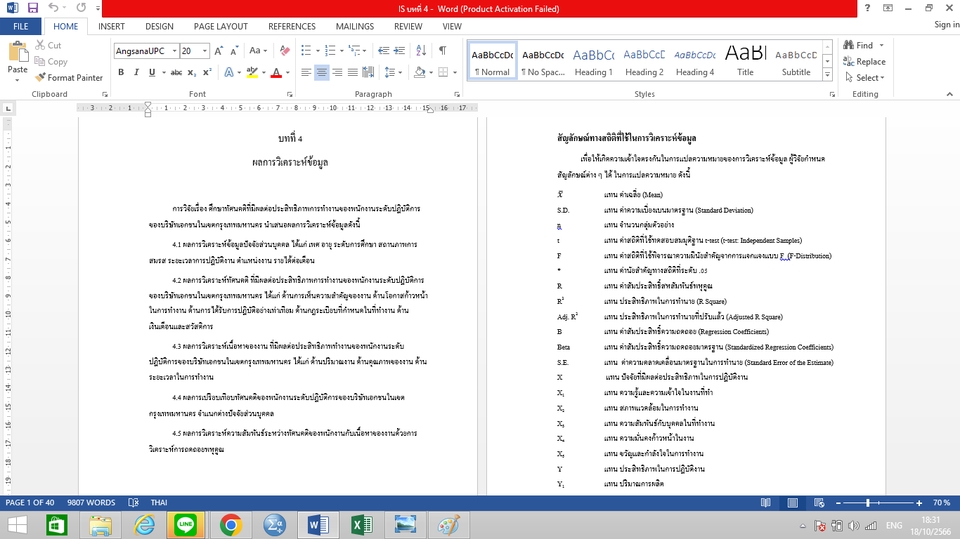Apply the Title style
This screenshot has height=539, width=960.
pos(745,61)
